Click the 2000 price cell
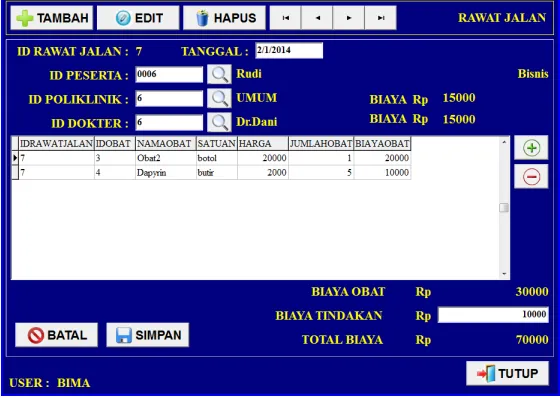Screen dimensions: 560x398 263,173
